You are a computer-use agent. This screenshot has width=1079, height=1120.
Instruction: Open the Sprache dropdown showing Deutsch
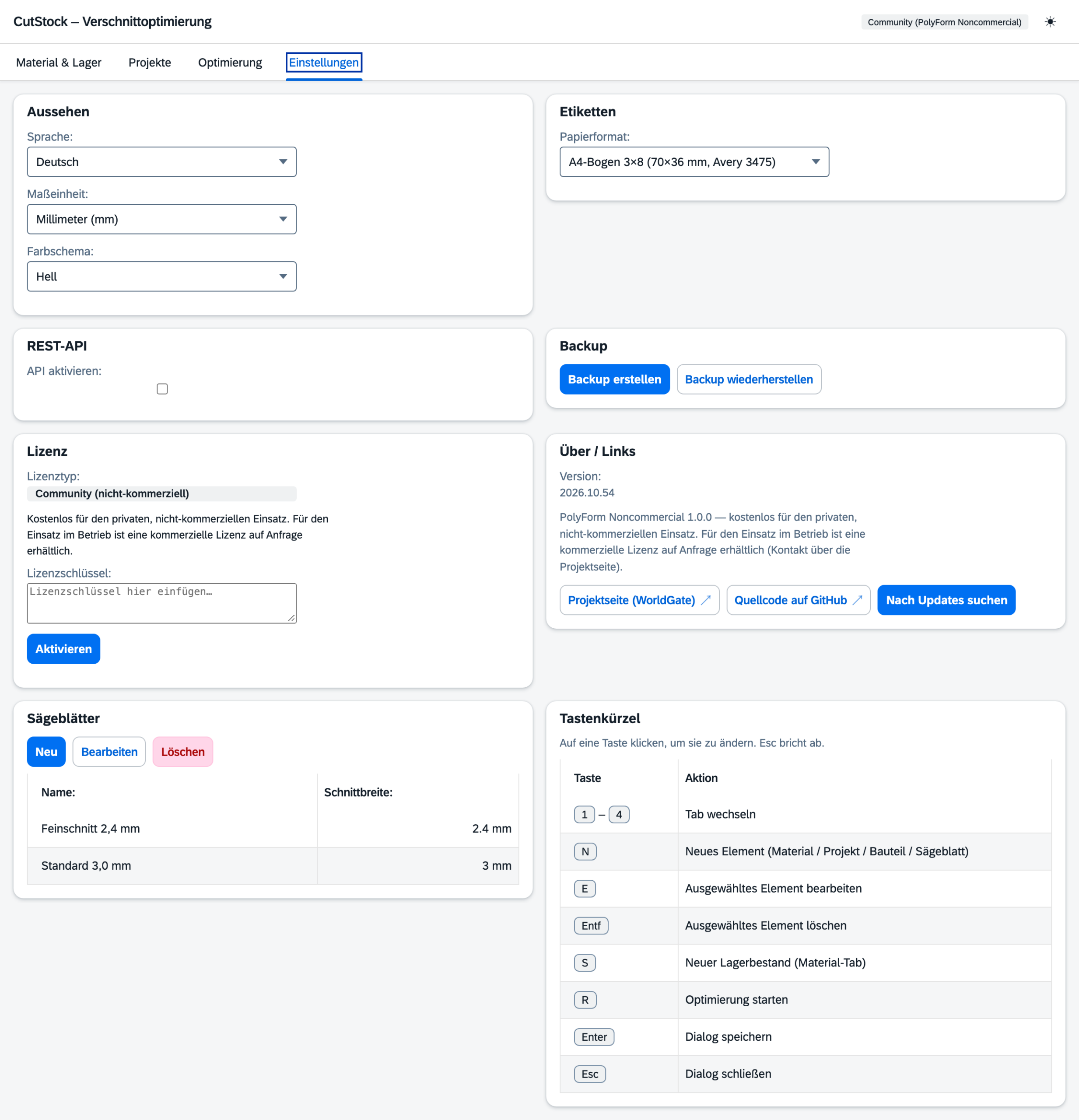[162, 162]
